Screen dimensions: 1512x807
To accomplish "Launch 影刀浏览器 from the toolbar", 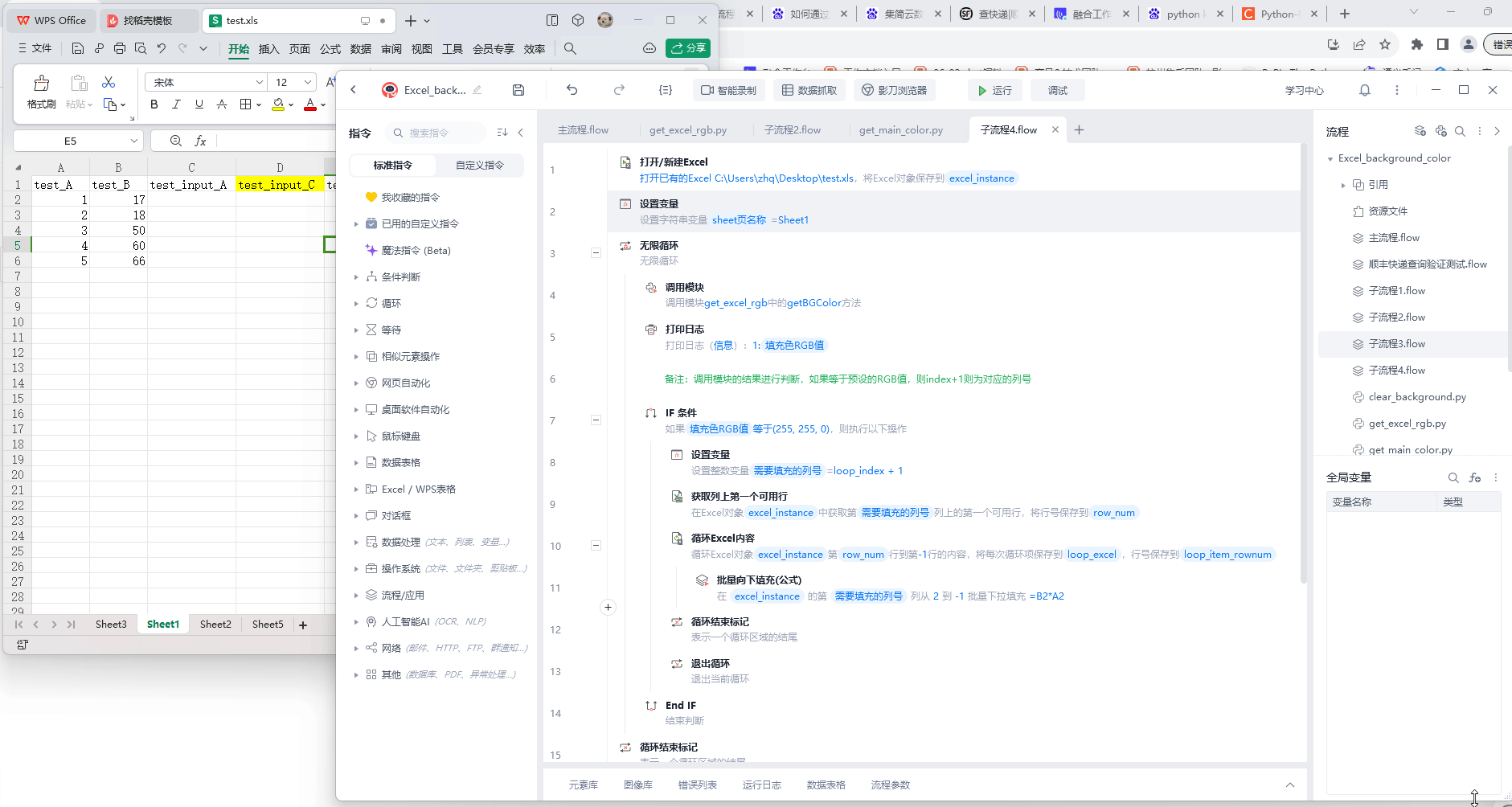I will [895, 91].
